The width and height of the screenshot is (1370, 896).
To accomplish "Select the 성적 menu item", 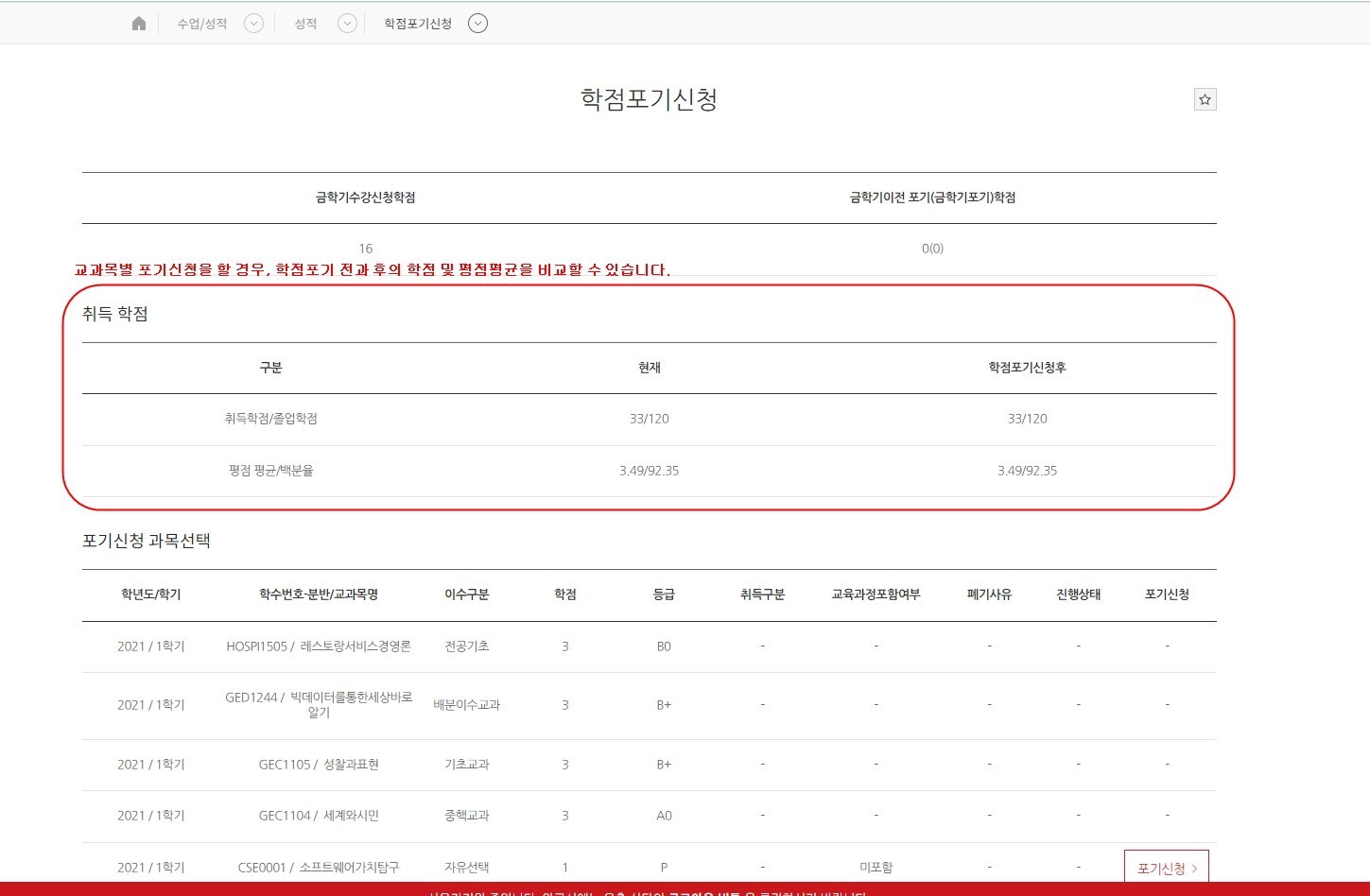I will pos(304,23).
